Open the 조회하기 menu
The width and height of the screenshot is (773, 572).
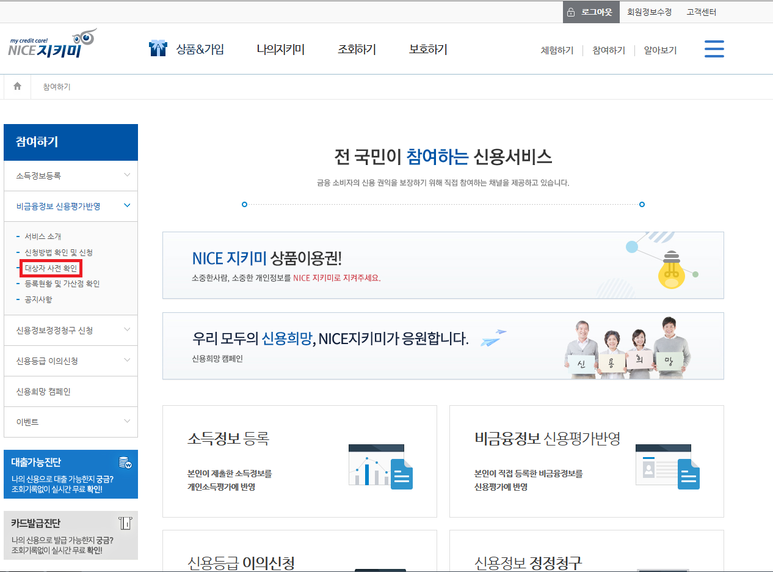357,49
